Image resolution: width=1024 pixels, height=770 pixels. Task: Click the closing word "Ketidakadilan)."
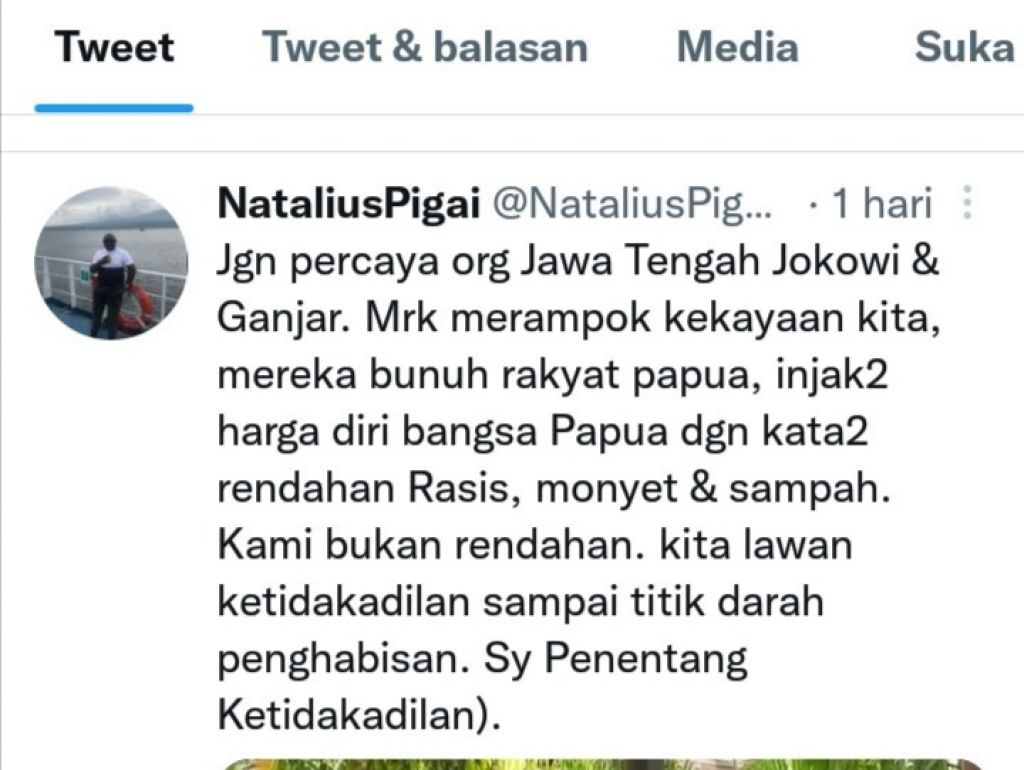359,715
